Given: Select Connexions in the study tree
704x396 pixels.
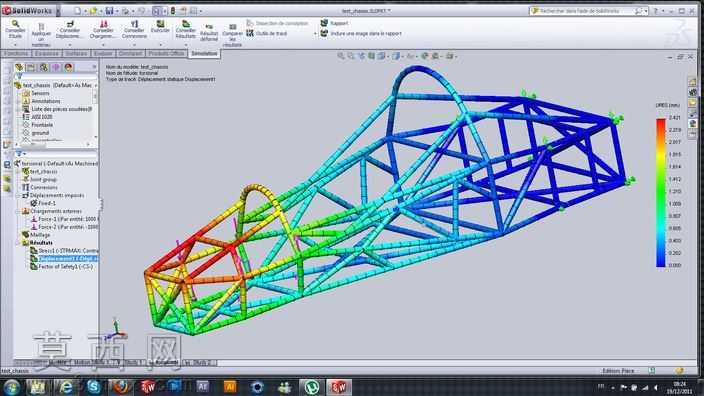Looking at the screenshot, I should coord(40,187).
